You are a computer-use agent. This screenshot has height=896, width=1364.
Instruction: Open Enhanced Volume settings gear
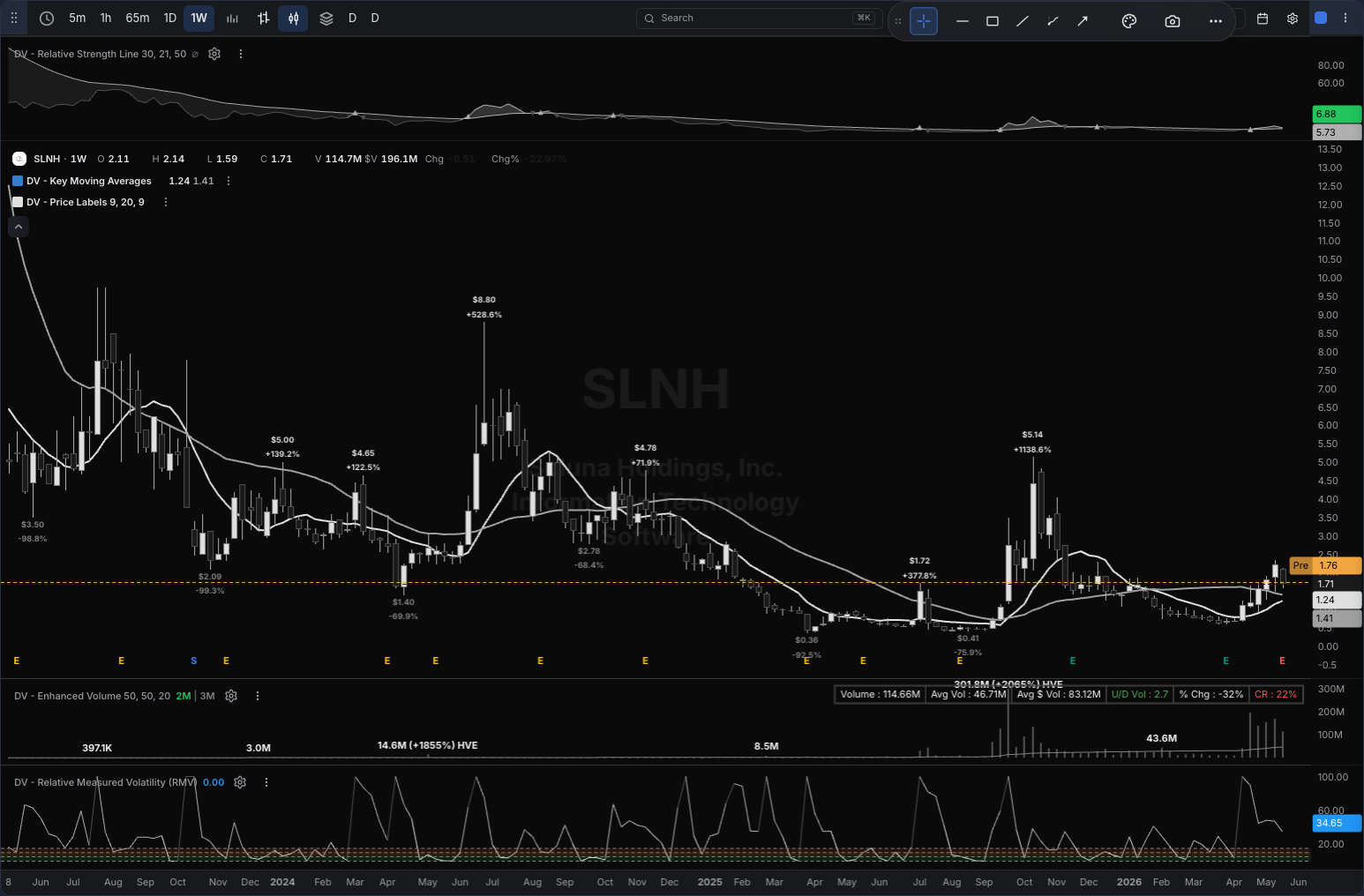coord(231,696)
